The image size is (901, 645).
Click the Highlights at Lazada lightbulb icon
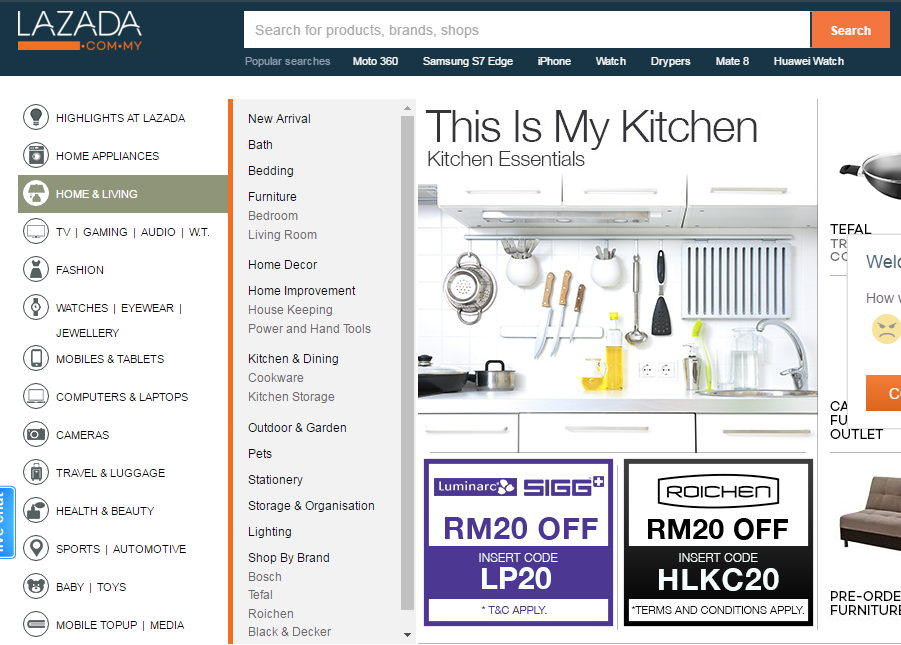coord(36,117)
